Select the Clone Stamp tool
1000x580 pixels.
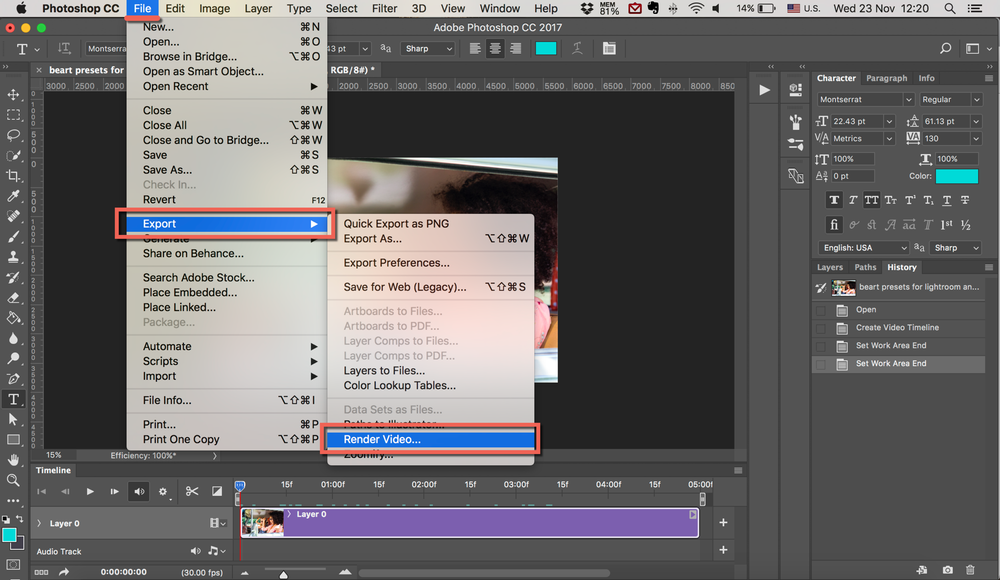tap(13, 257)
